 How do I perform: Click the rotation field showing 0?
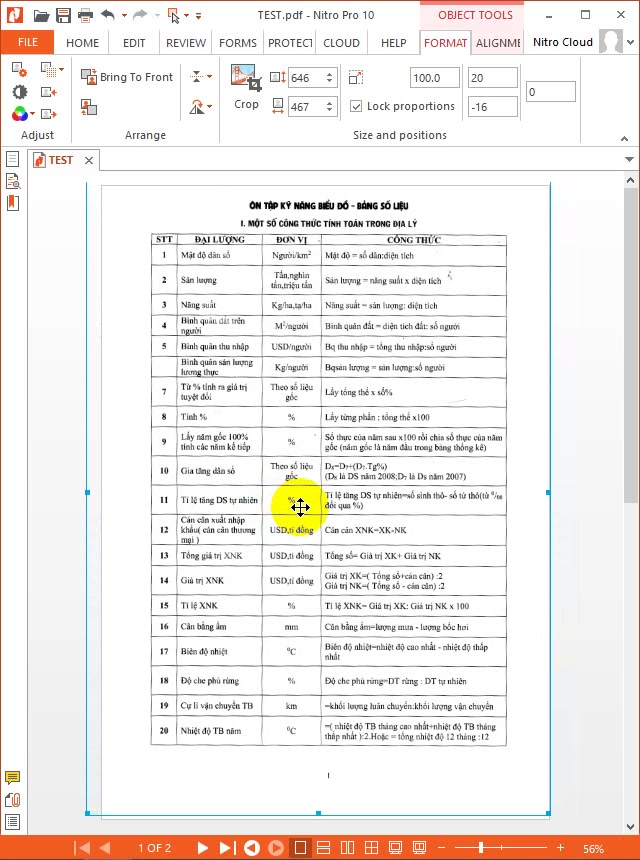551,92
